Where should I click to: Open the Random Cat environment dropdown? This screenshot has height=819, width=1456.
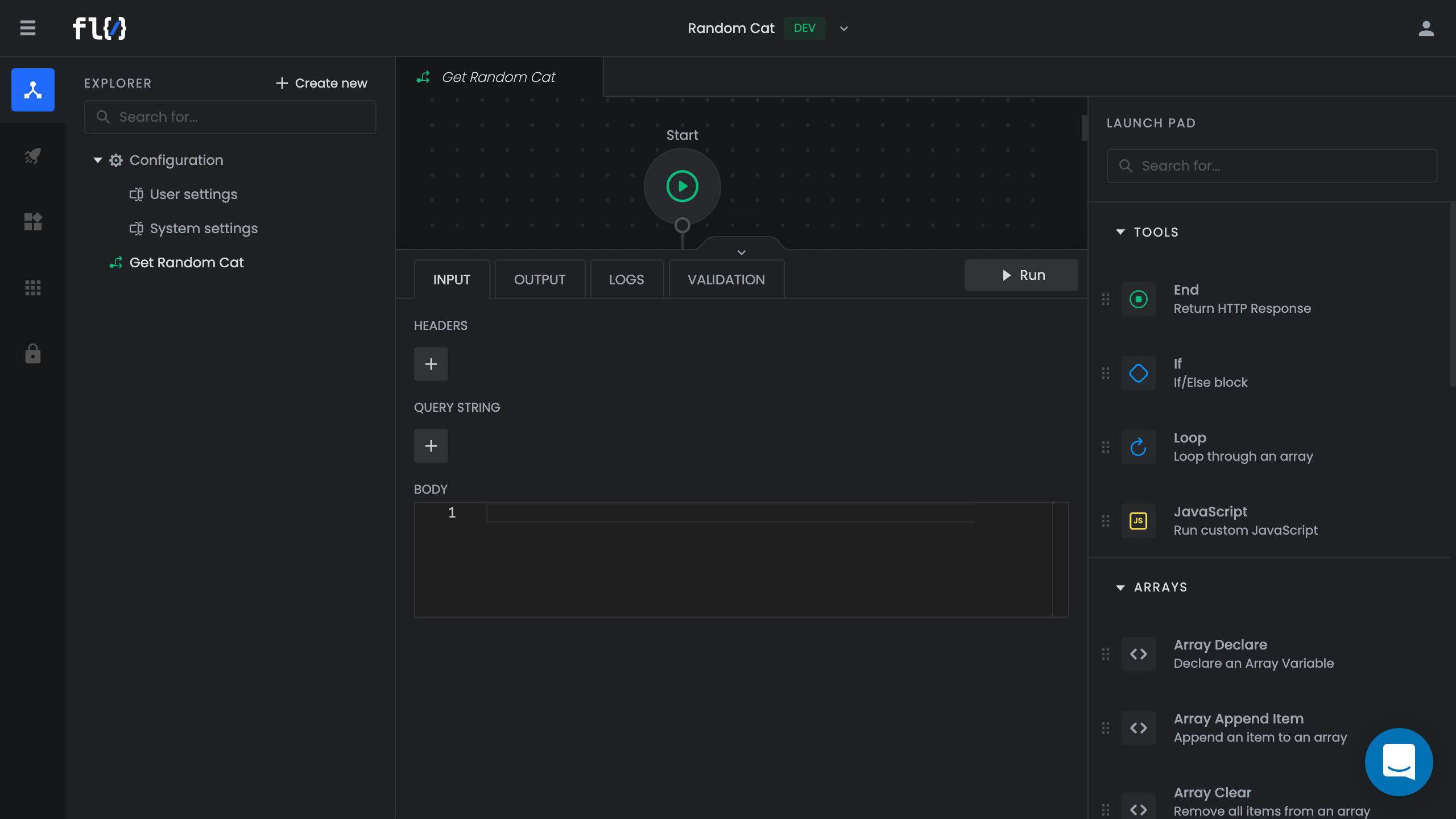844,28
